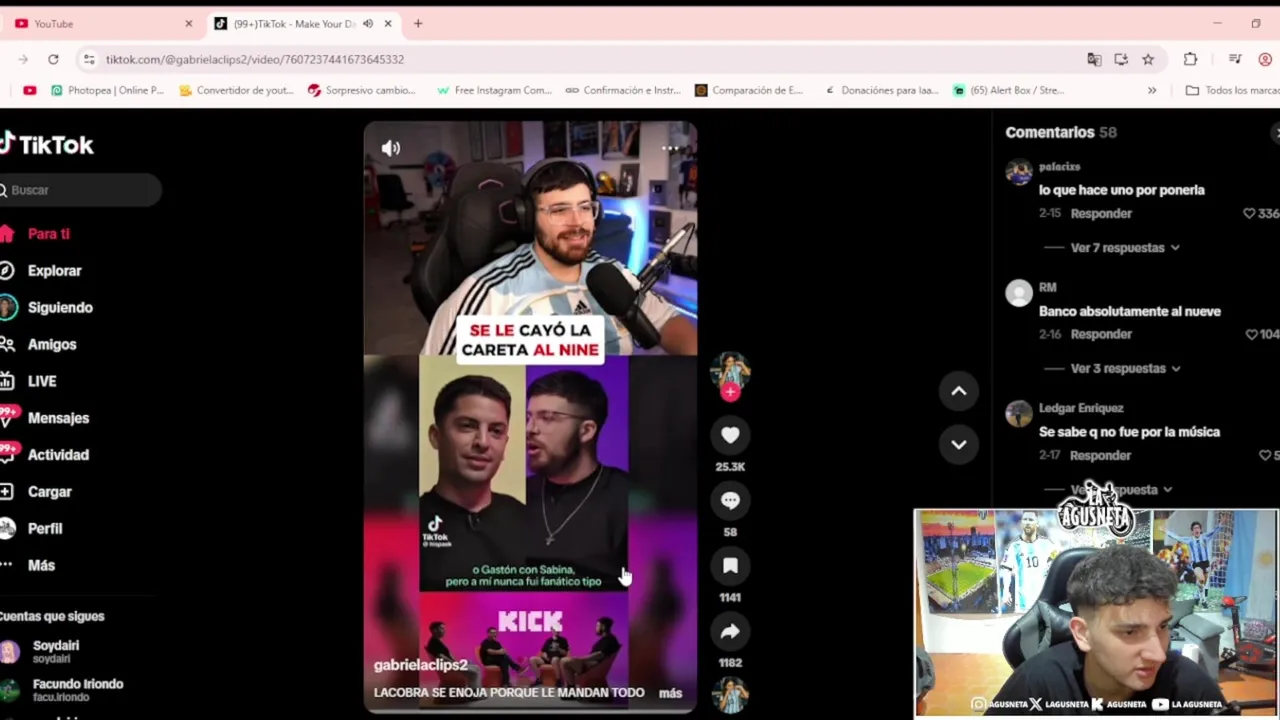Image resolution: width=1280 pixels, height=720 pixels.
Task: Open Photopea bookmark
Action: [107, 90]
